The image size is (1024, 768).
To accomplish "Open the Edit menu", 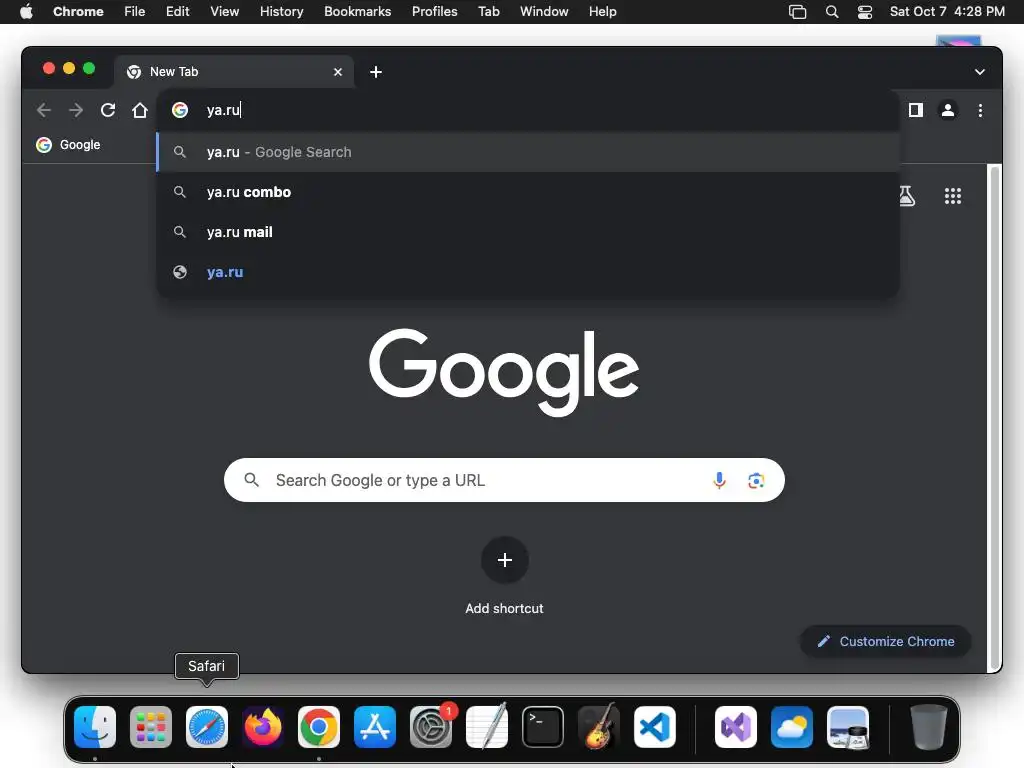I will click(178, 12).
